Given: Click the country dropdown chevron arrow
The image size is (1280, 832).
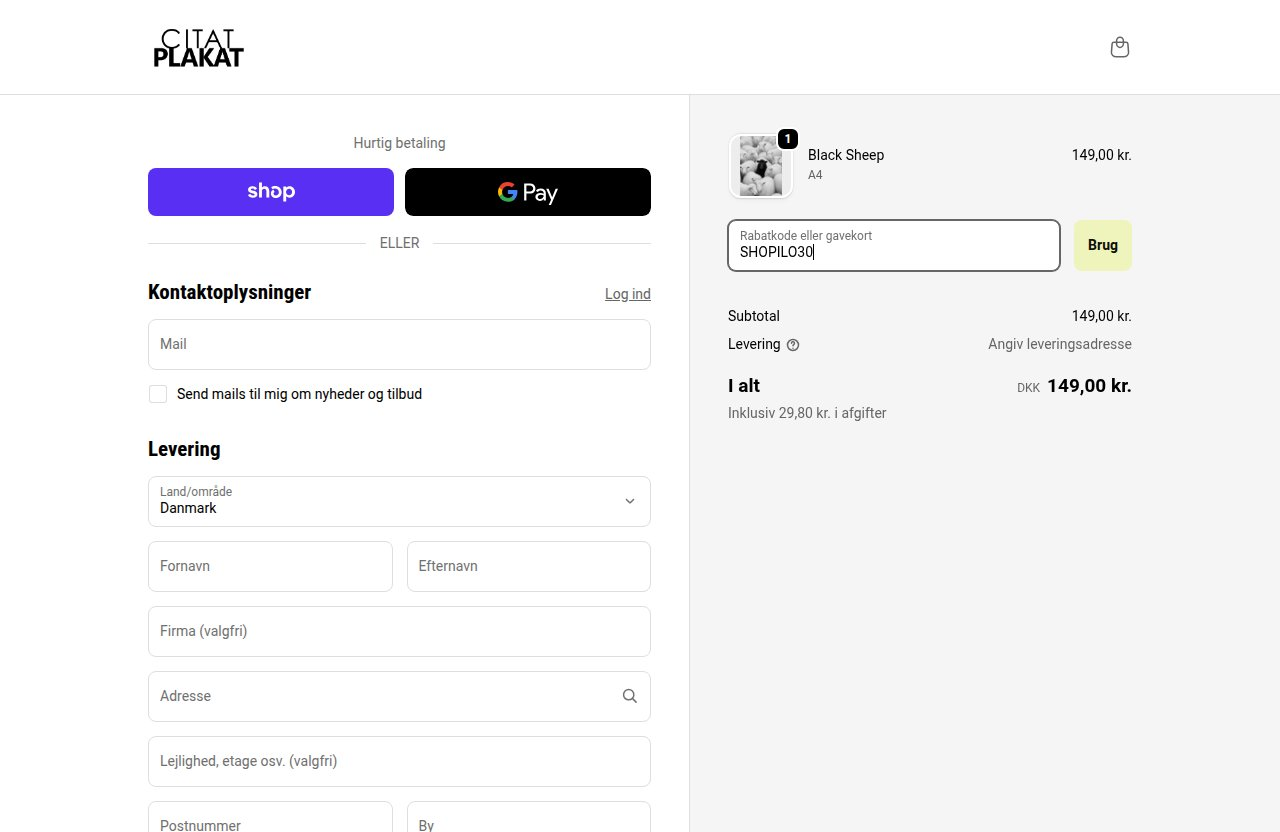Looking at the screenshot, I should pyautogui.click(x=630, y=501).
